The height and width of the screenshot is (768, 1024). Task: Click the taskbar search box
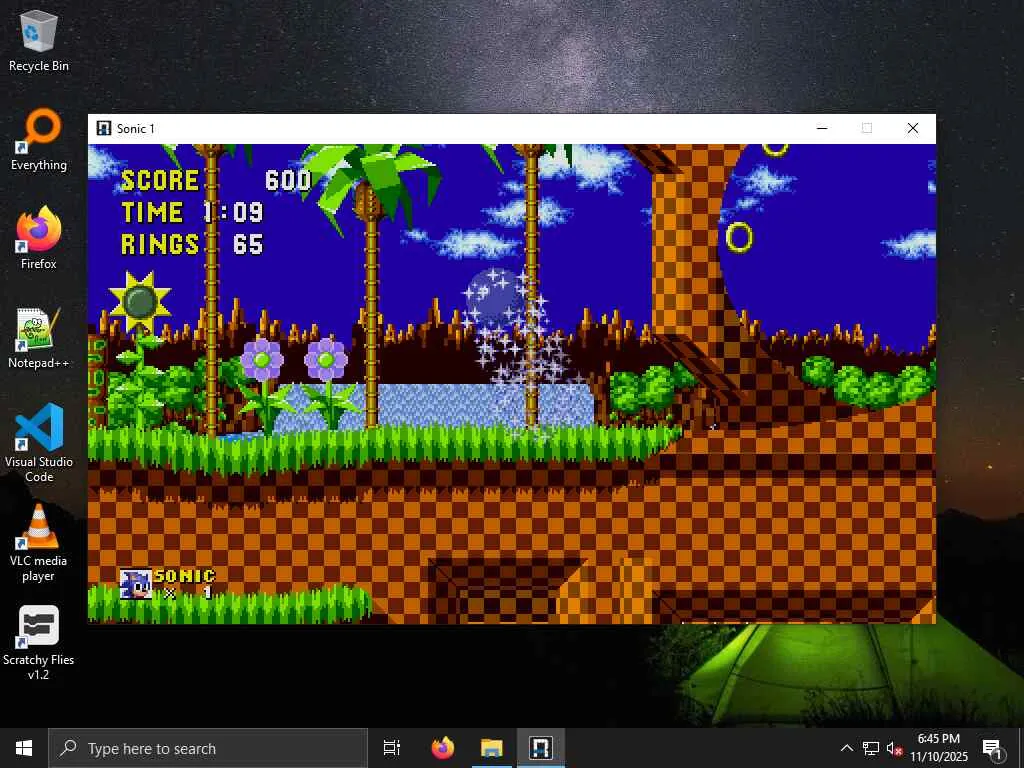tap(208, 748)
